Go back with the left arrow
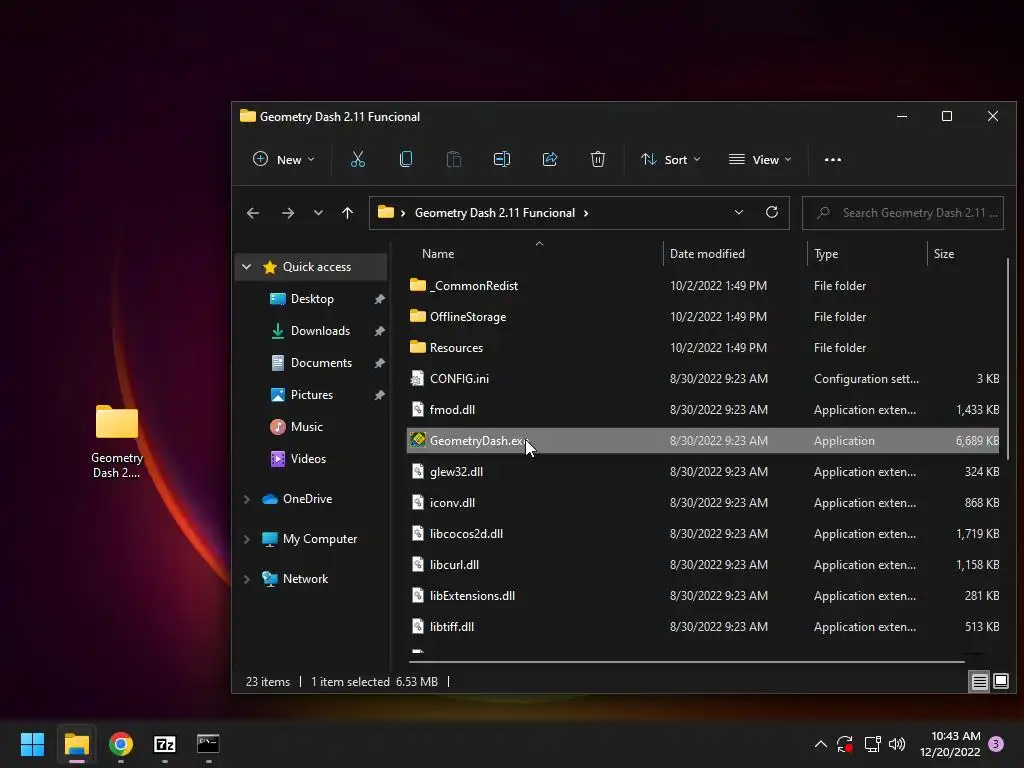The height and width of the screenshot is (768, 1024). click(253, 213)
